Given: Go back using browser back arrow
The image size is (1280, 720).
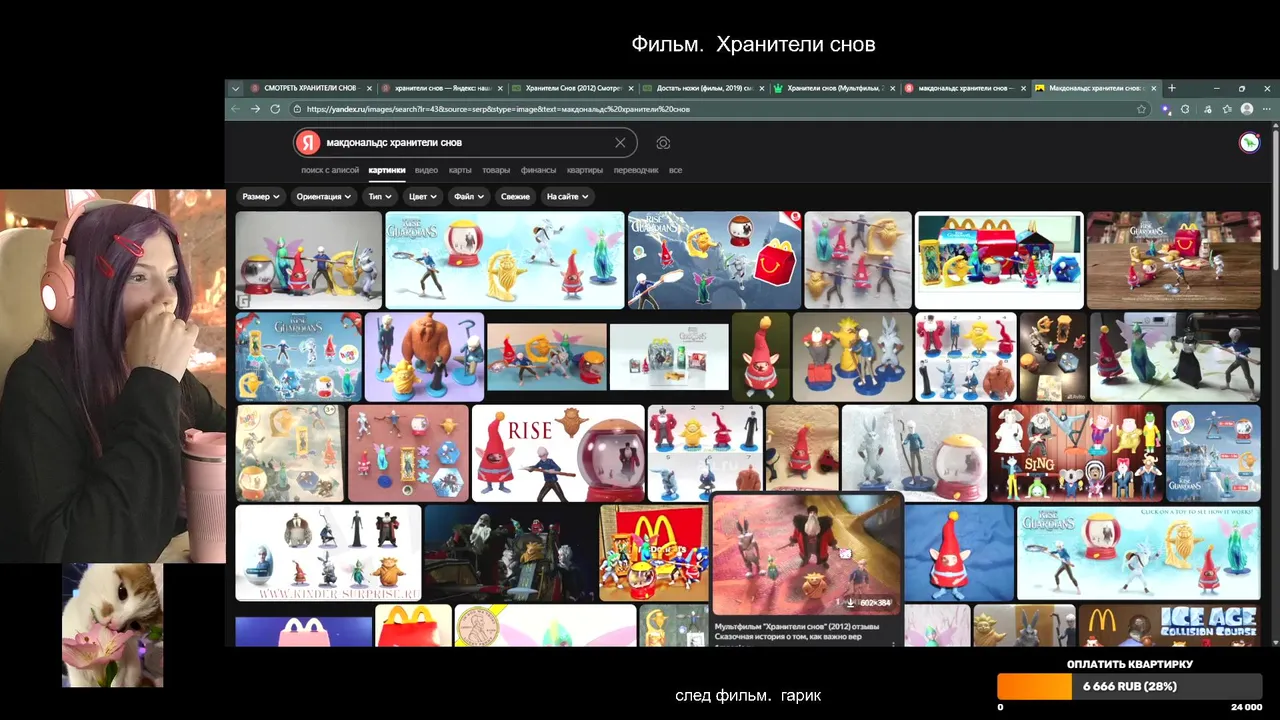Looking at the screenshot, I should tap(236, 109).
